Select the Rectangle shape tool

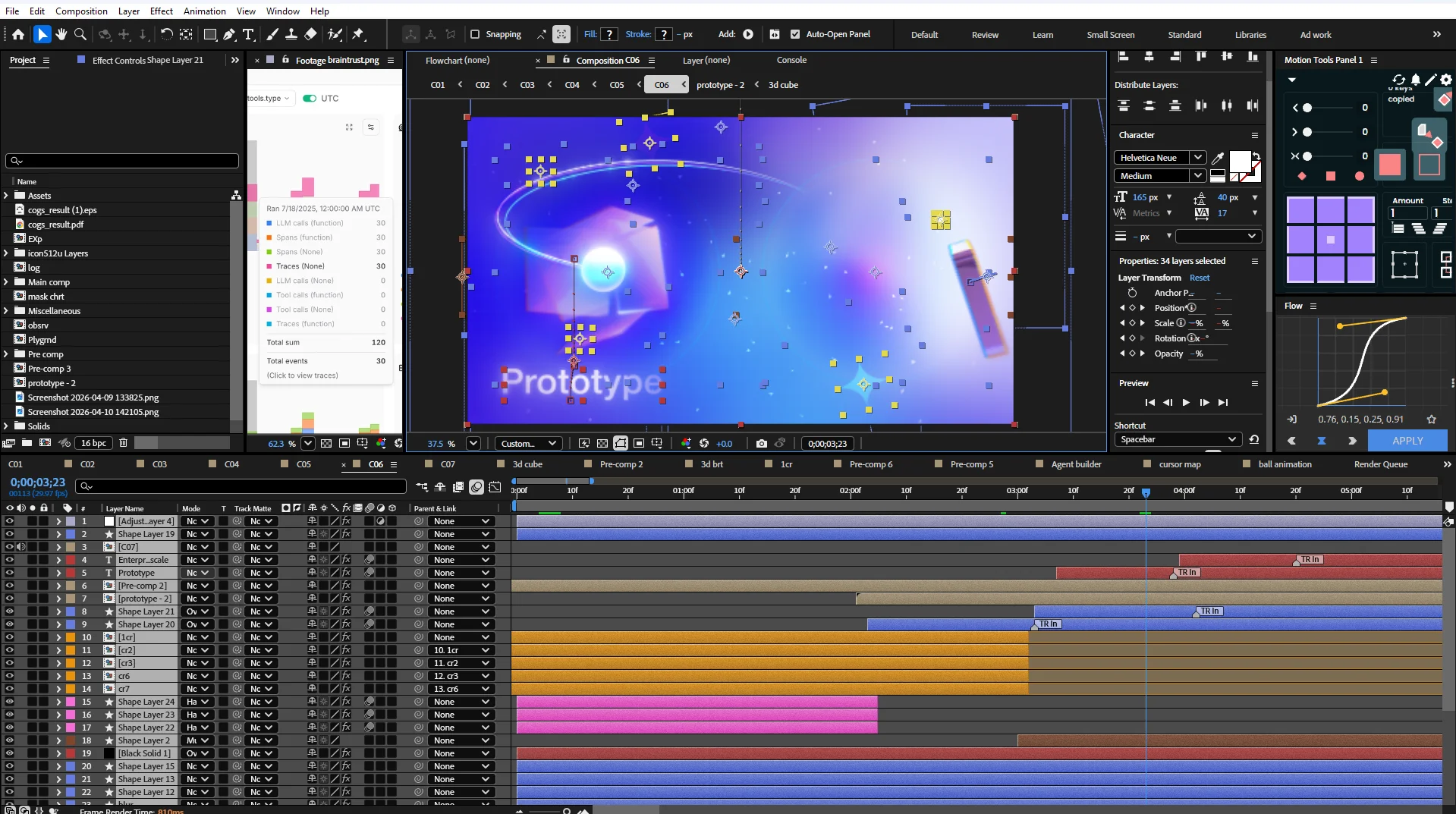click(x=210, y=34)
